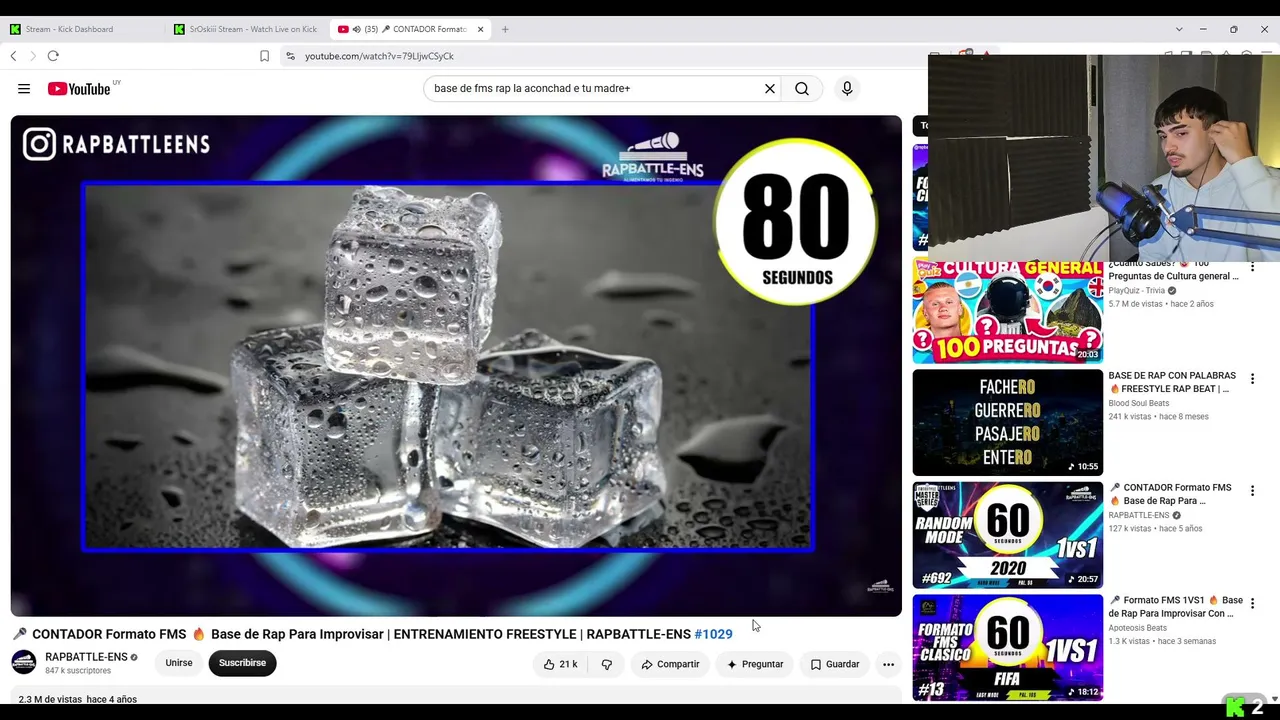Close the CONTADOR Formato YouTube tab
The image size is (1280, 720).
point(480,29)
